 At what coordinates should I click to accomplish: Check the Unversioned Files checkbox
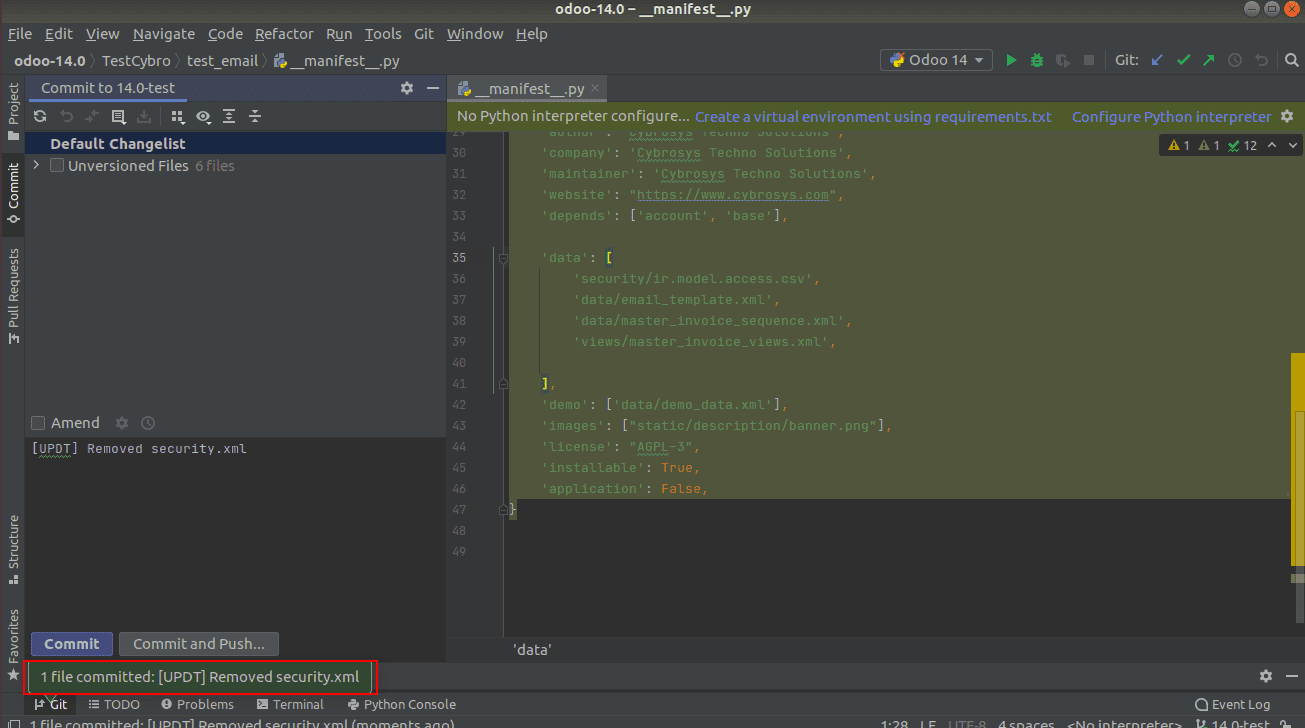[x=57, y=166]
